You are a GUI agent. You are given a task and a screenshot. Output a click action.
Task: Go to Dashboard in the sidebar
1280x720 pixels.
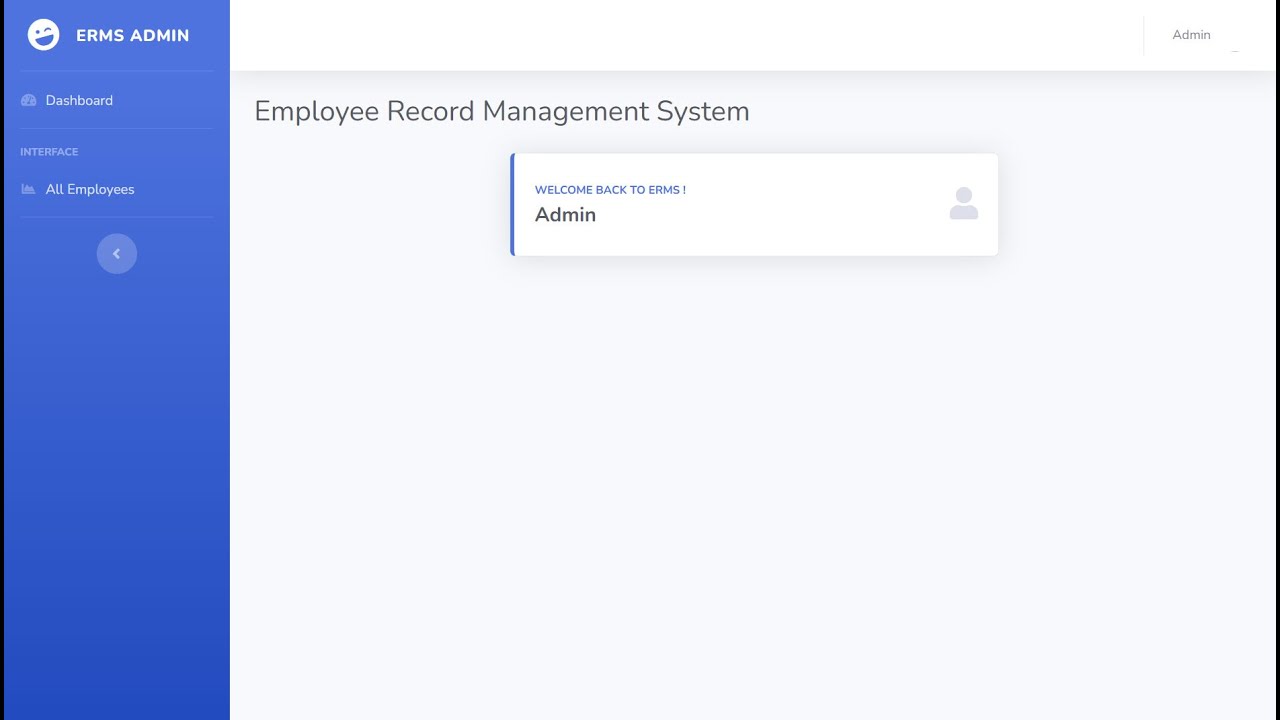coord(117,100)
